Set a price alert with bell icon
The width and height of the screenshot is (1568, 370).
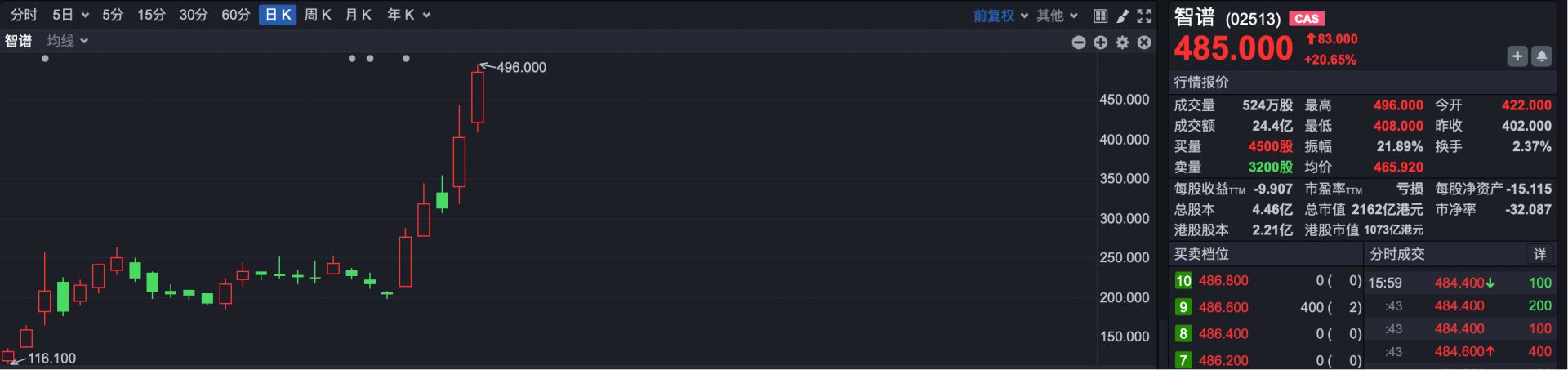pyautogui.click(x=1542, y=56)
